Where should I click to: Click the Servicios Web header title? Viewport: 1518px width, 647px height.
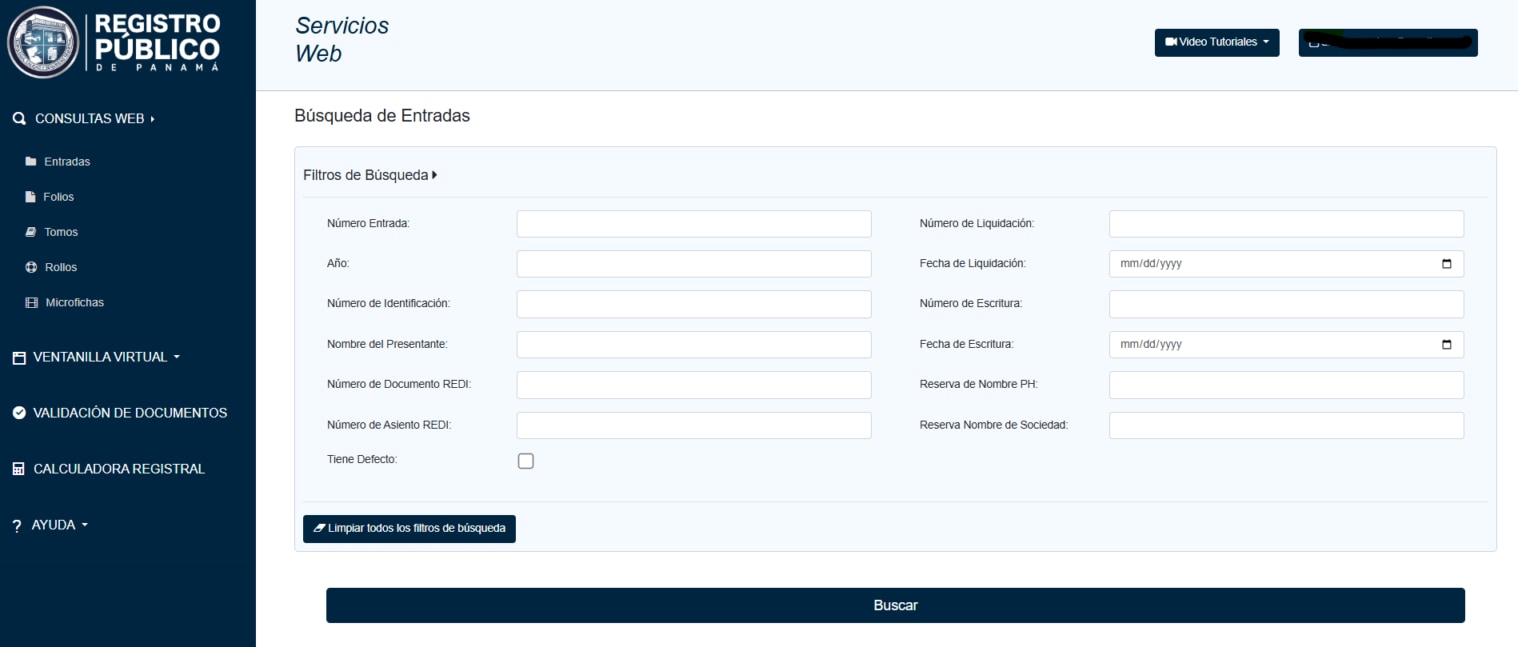pos(342,40)
